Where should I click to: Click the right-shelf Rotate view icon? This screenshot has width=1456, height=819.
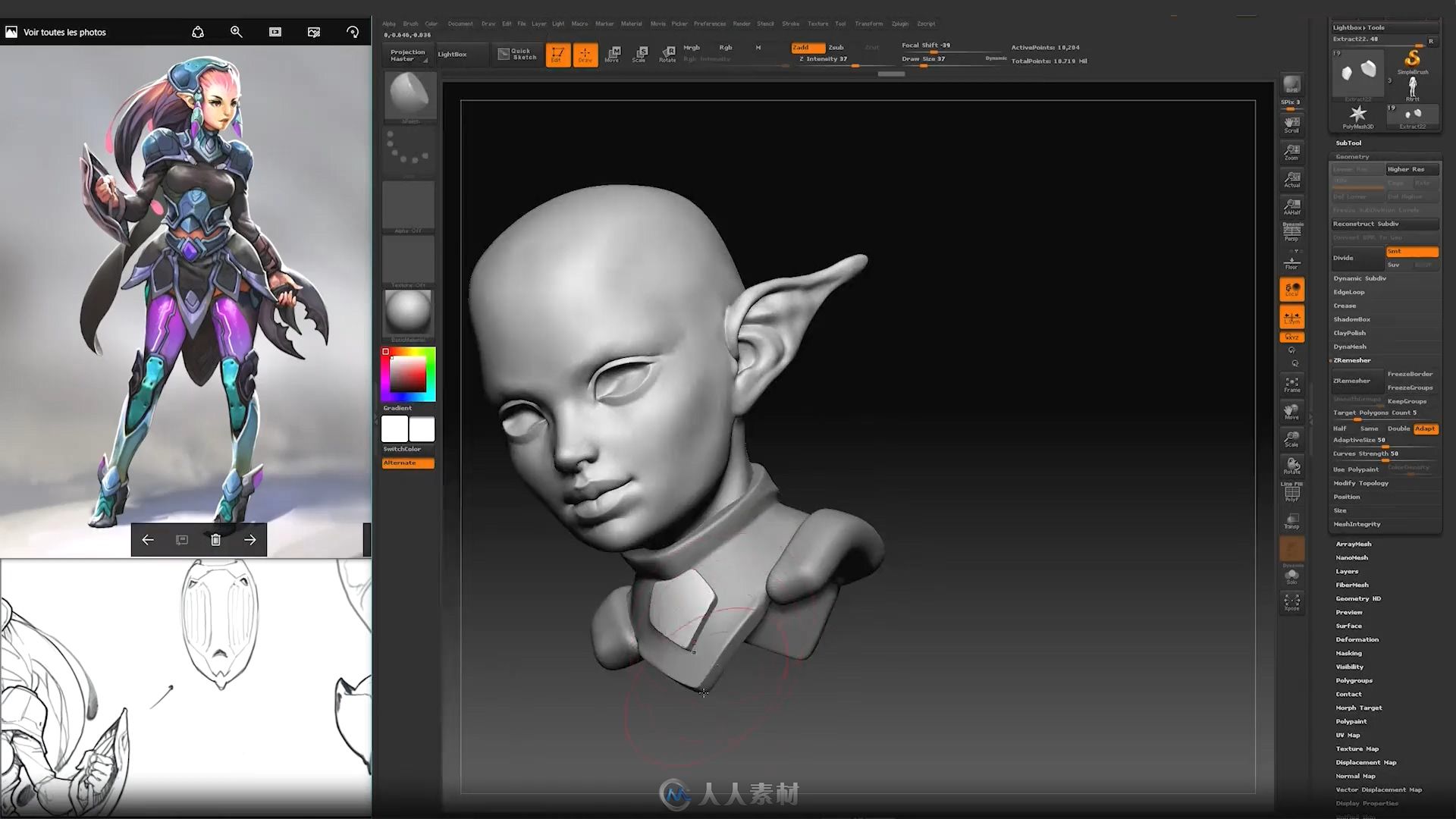1291,466
